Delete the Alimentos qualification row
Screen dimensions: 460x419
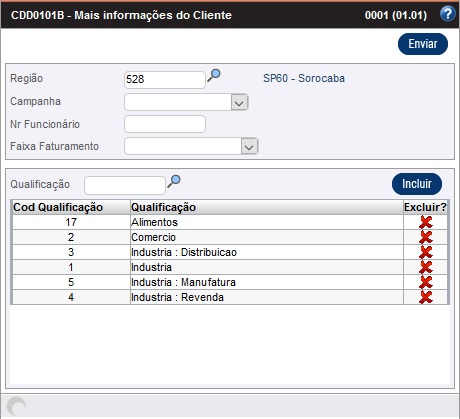426,222
